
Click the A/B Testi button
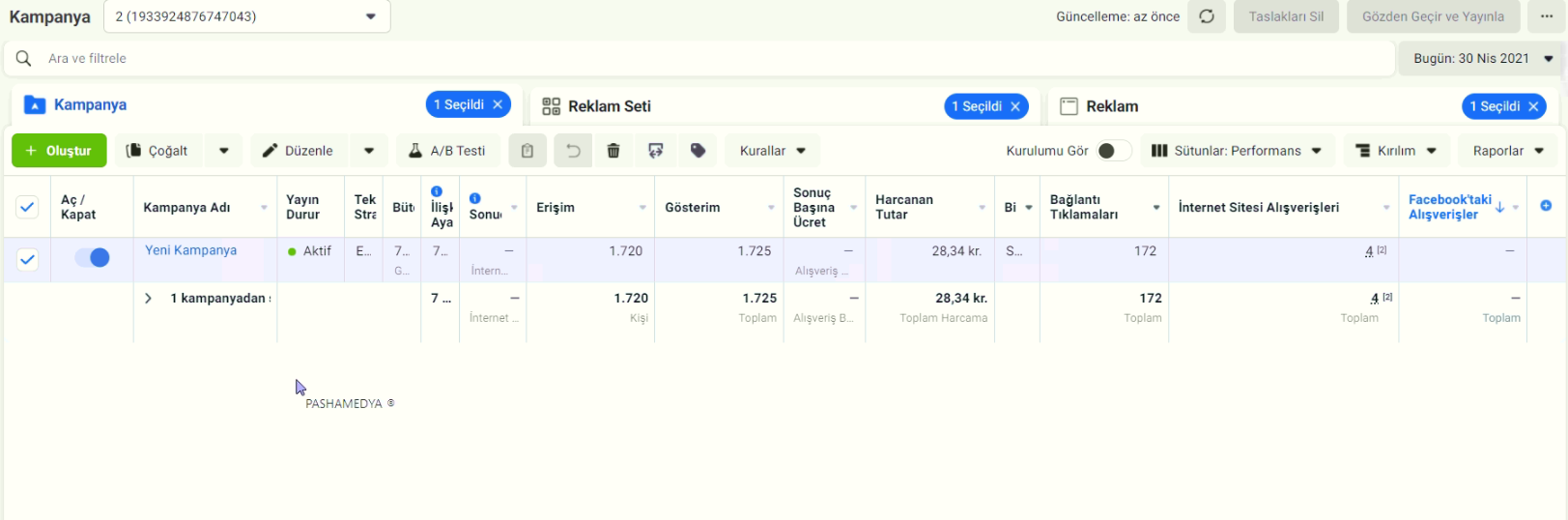pyautogui.click(x=447, y=151)
